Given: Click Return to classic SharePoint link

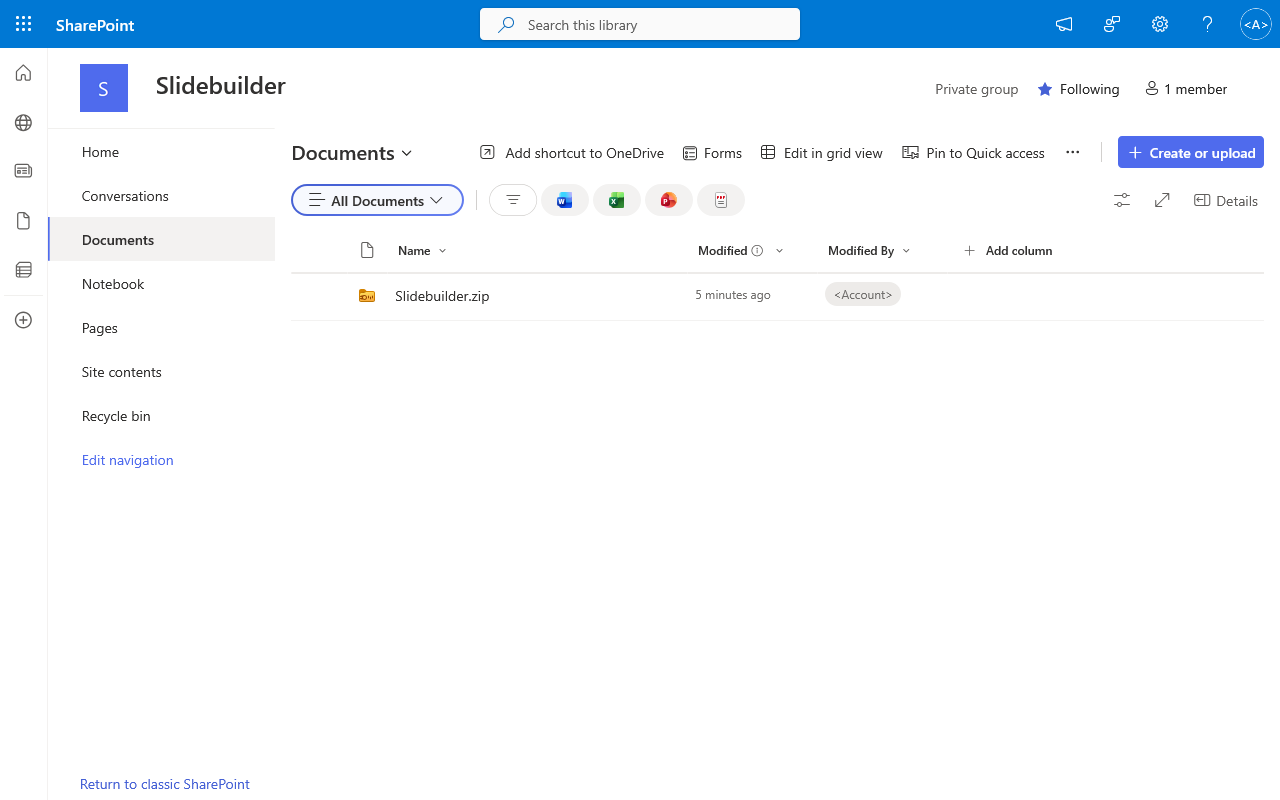Looking at the screenshot, I should pos(165,784).
